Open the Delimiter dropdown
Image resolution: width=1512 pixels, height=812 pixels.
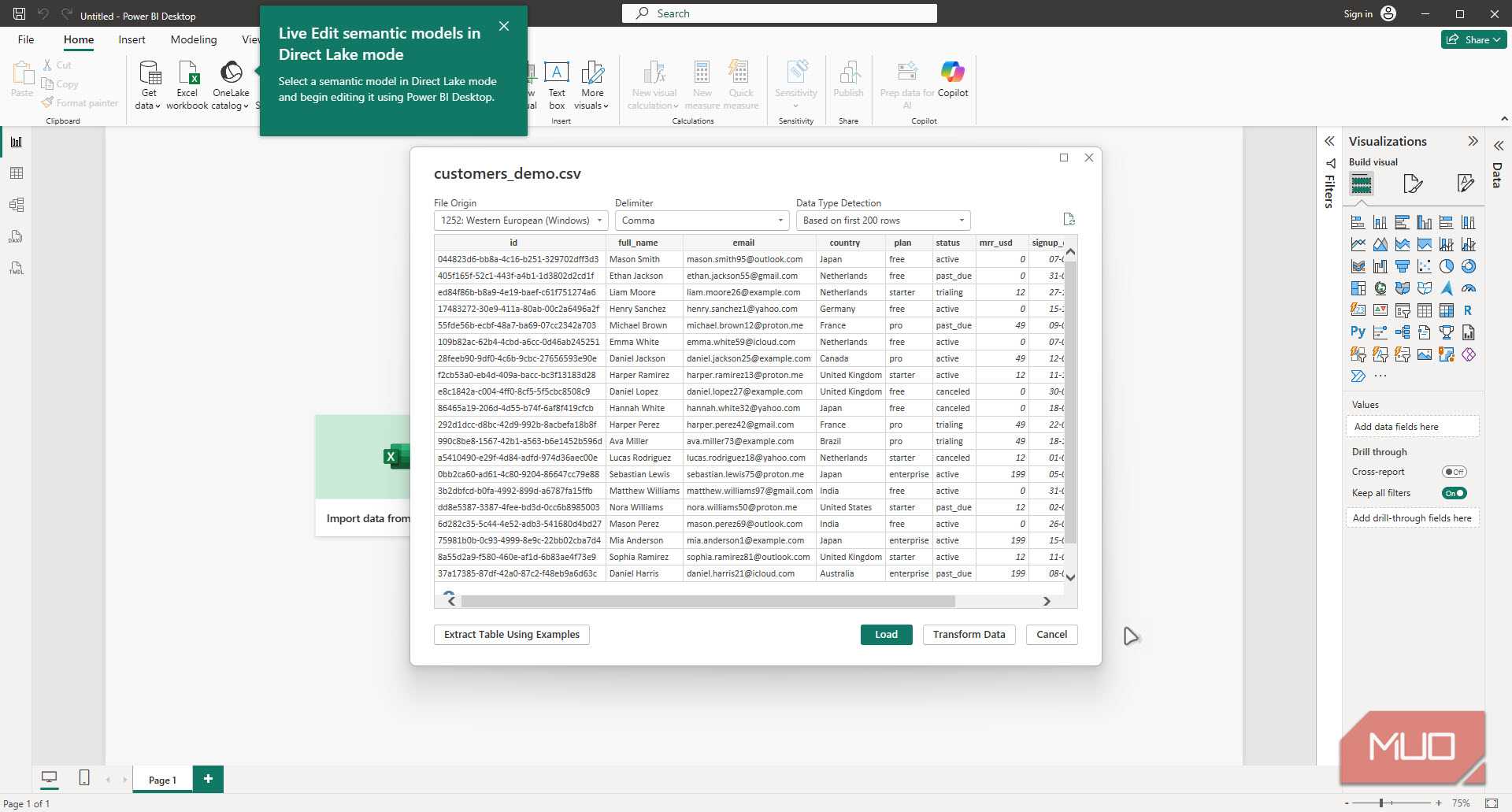click(x=702, y=221)
